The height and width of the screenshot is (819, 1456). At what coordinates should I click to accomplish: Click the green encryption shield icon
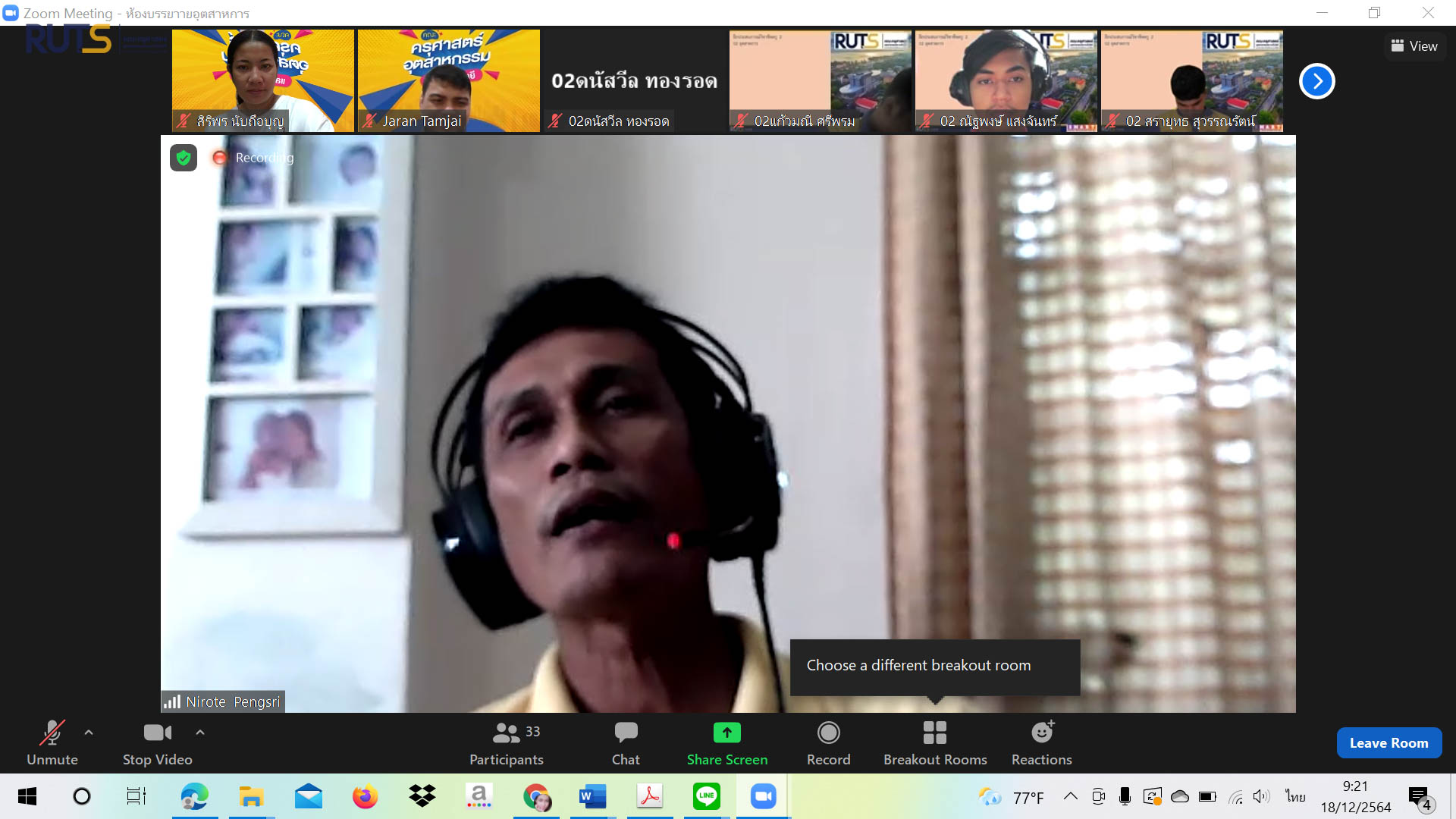point(184,158)
